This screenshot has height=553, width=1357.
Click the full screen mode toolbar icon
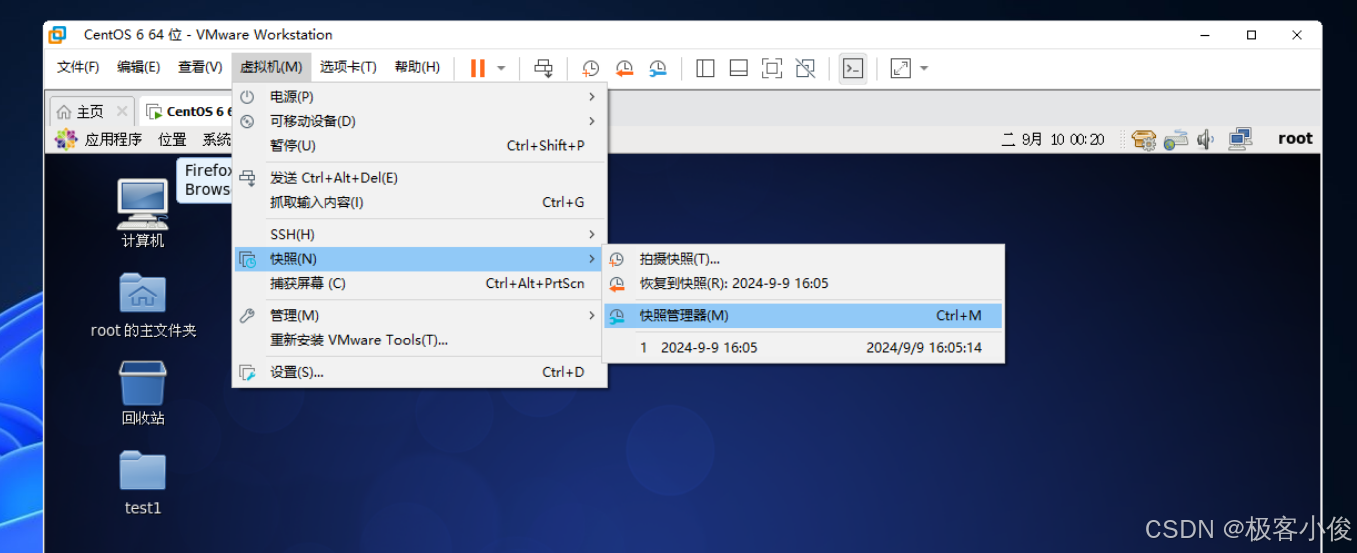[x=772, y=68]
